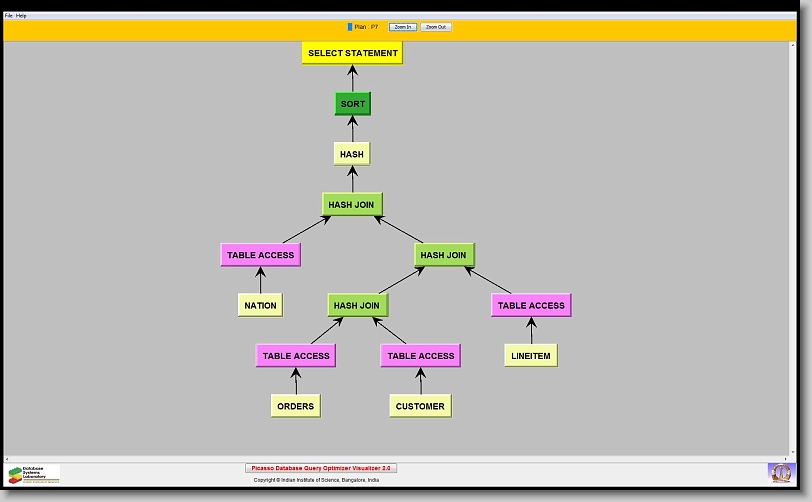Click the institute emblem icon at bottom right

pos(779,472)
